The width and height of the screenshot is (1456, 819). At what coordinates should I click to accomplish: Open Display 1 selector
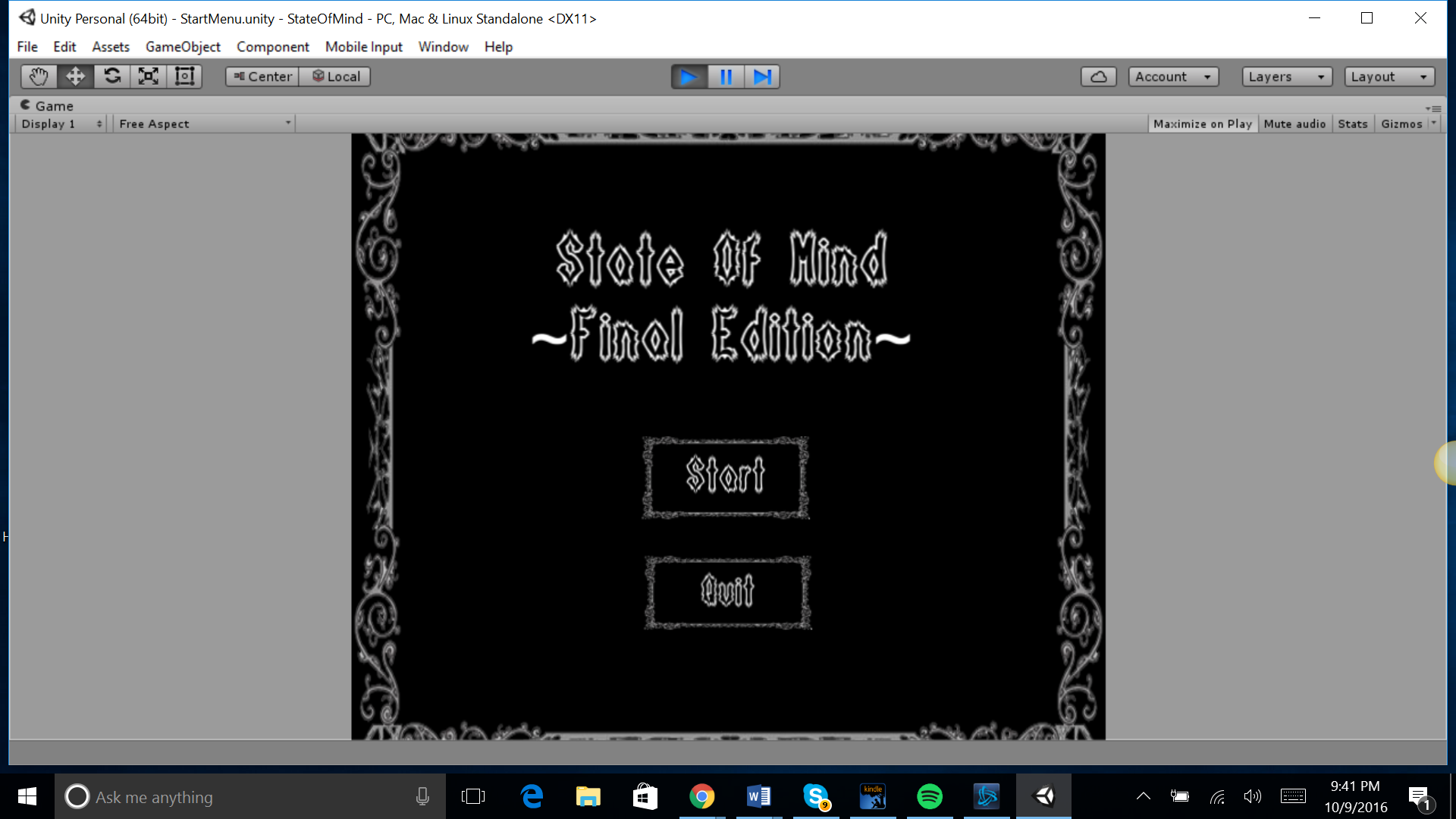pos(61,124)
